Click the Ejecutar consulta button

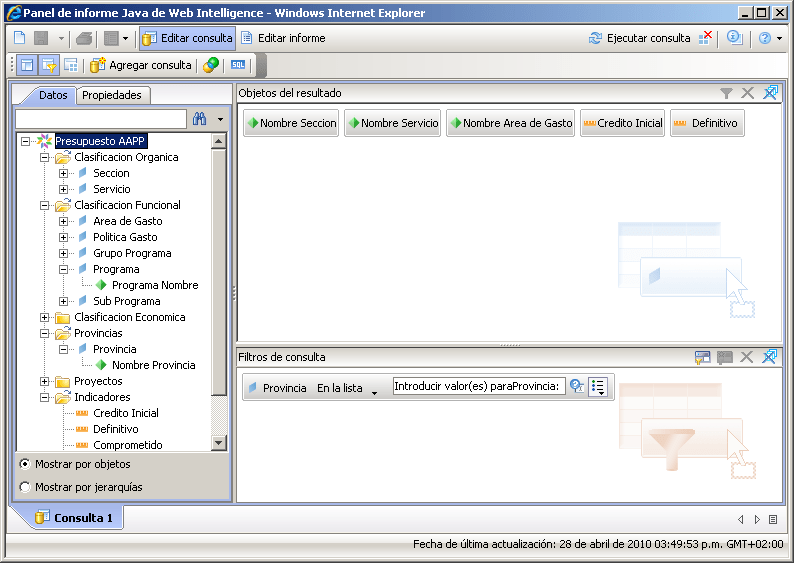pyautogui.click(x=640, y=38)
